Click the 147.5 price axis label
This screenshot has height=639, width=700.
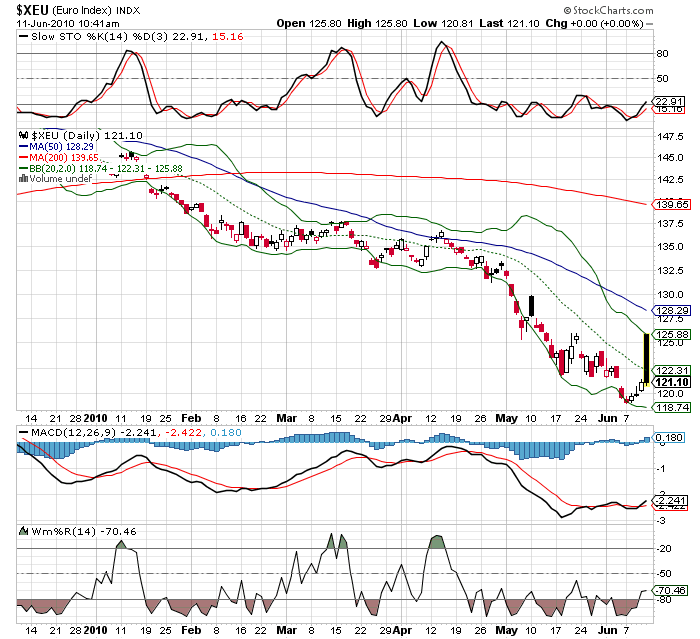tap(670, 137)
